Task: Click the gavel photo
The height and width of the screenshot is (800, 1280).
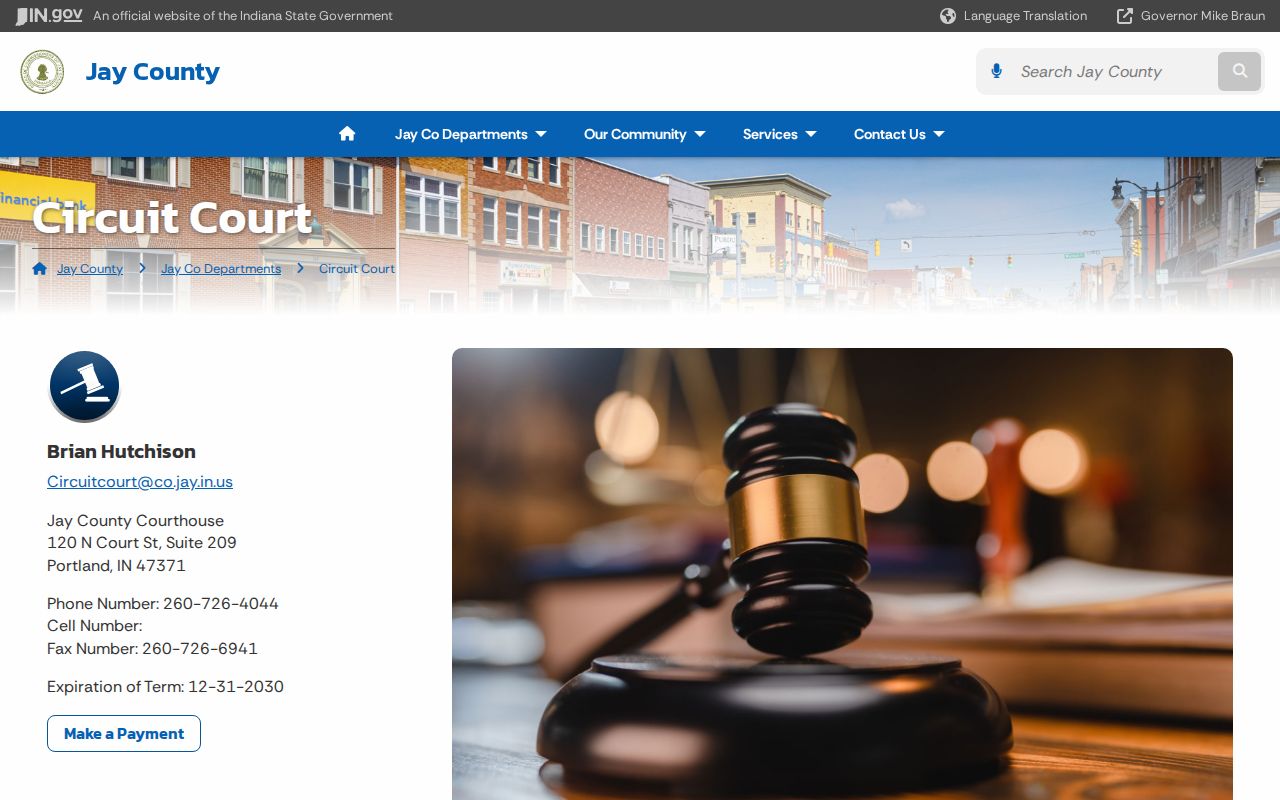Action: (x=842, y=574)
